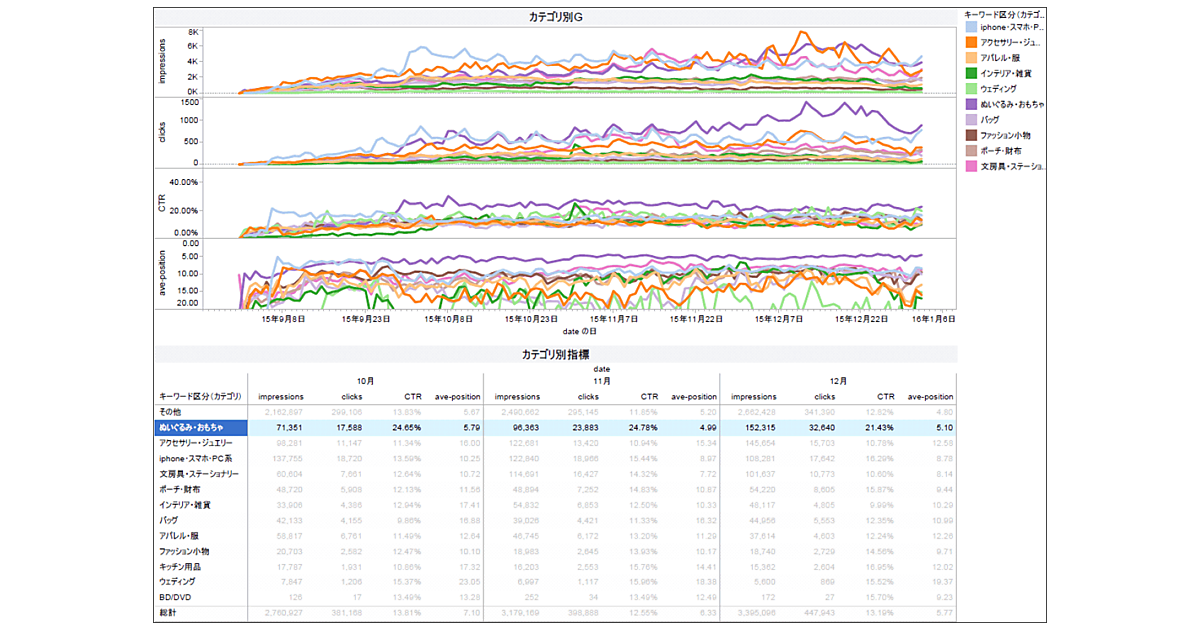
Task: Click the orange アクセサリー legend swatch
Action: (x=971, y=43)
